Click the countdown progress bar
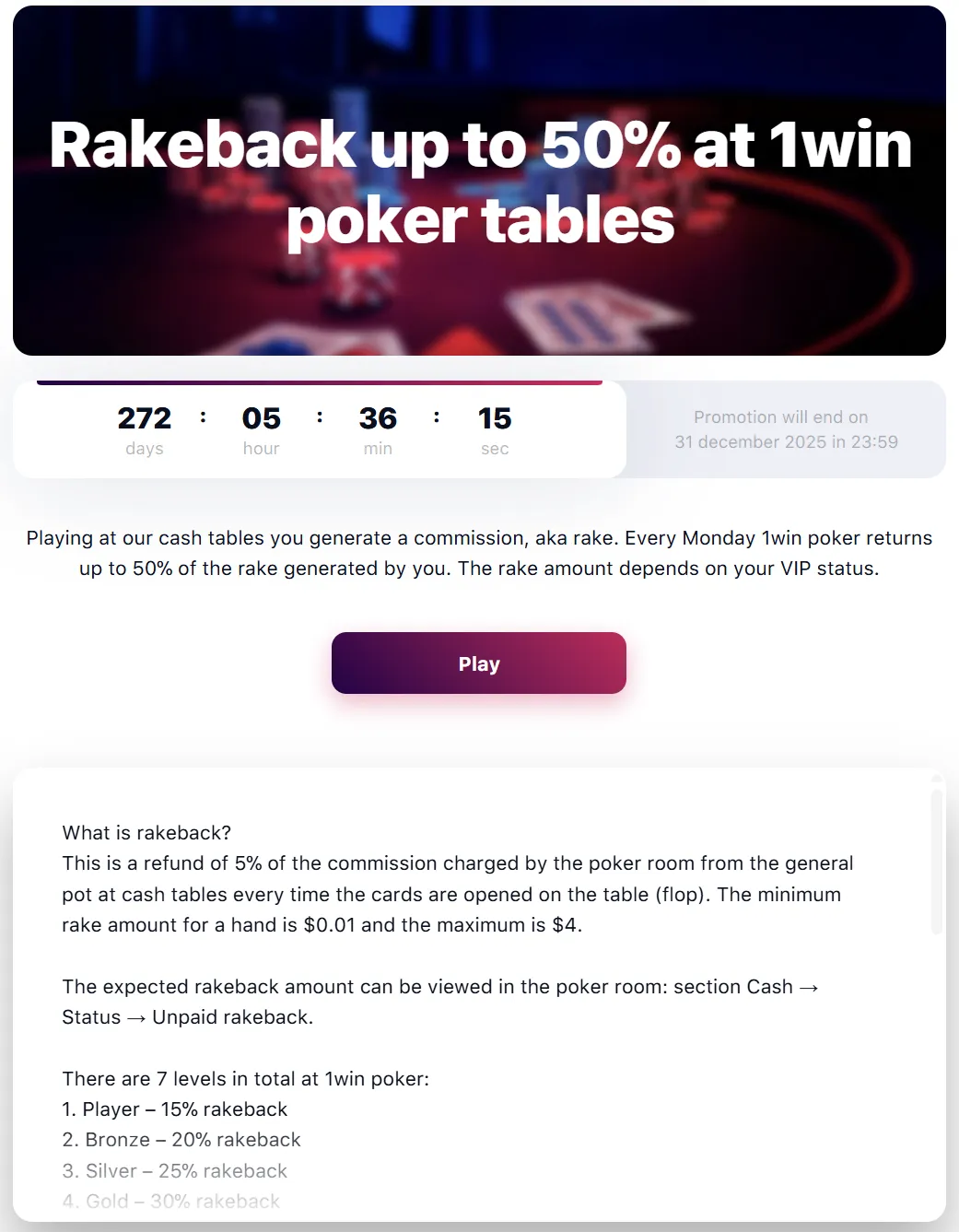This screenshot has height=1232, width=959. click(x=318, y=381)
